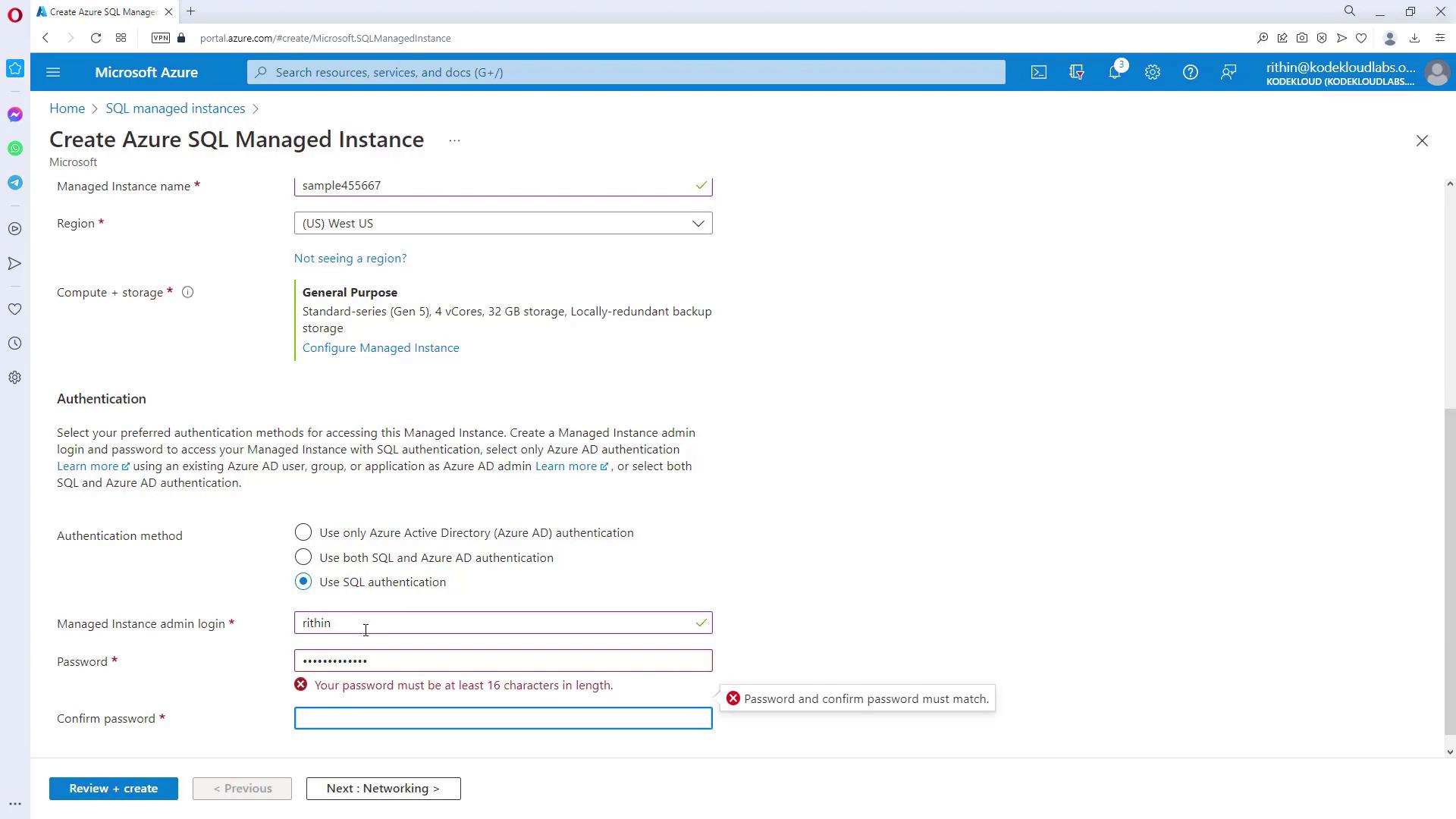Open Azure notifications bell
This screenshot has width=1456, height=819.
[1114, 73]
